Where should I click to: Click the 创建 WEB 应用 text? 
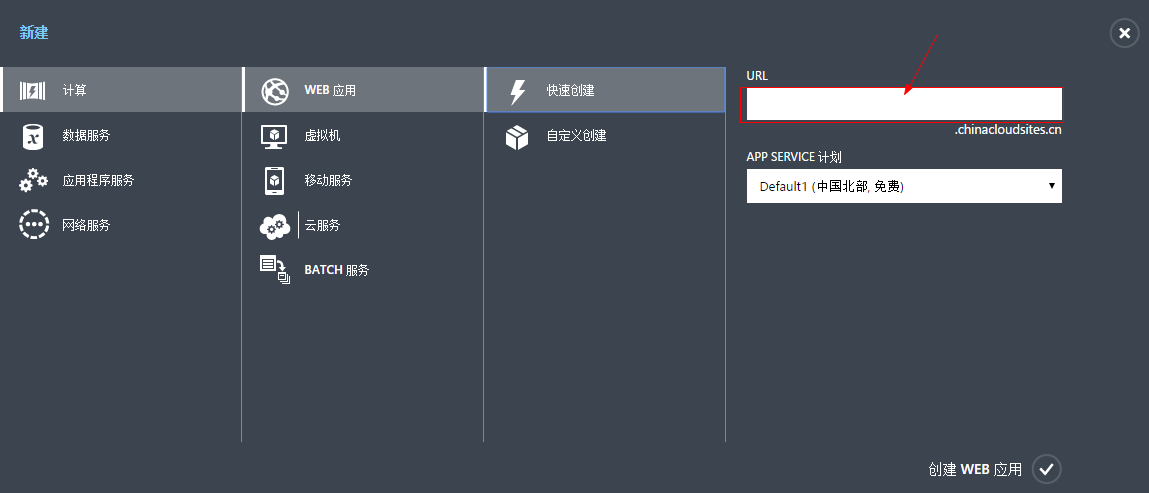(x=975, y=469)
